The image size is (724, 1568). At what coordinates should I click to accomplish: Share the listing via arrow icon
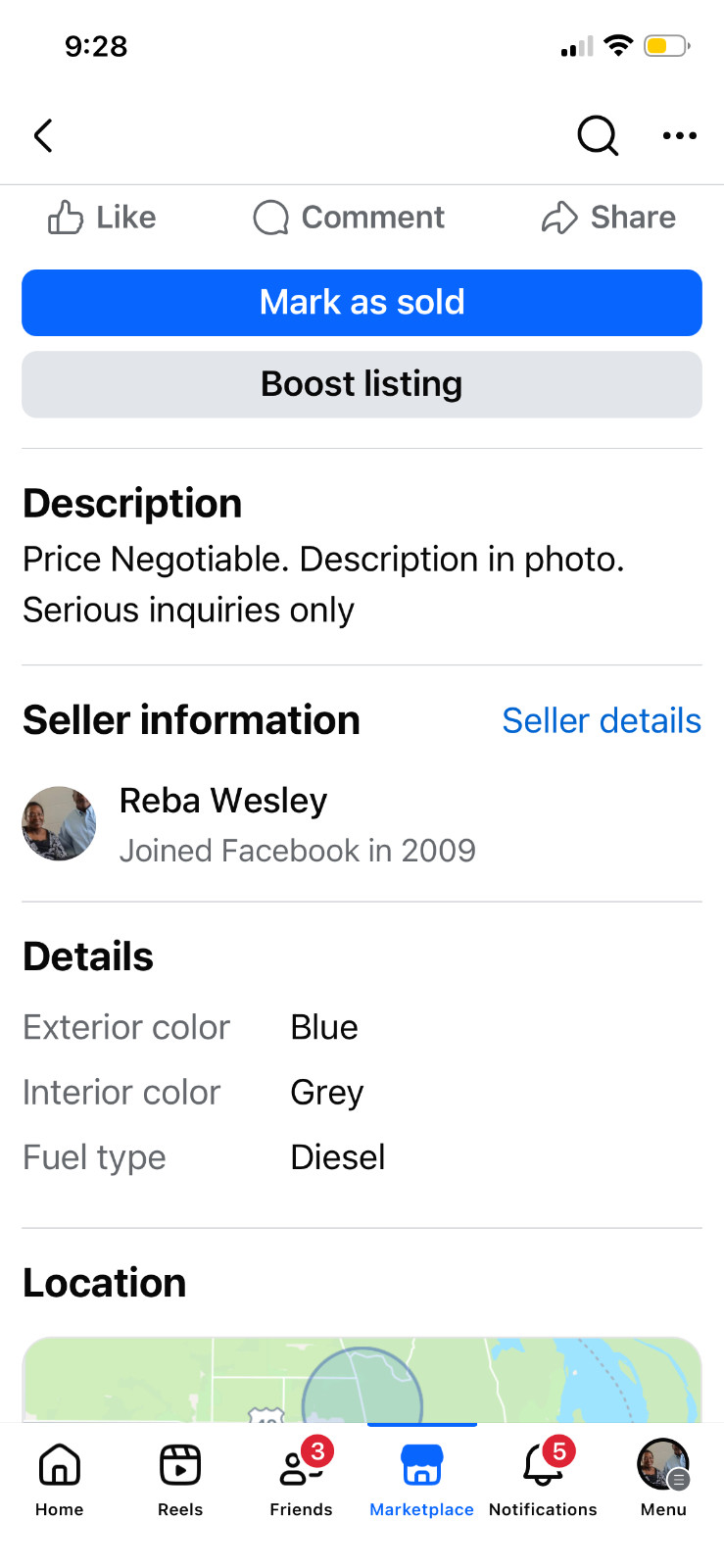click(608, 217)
